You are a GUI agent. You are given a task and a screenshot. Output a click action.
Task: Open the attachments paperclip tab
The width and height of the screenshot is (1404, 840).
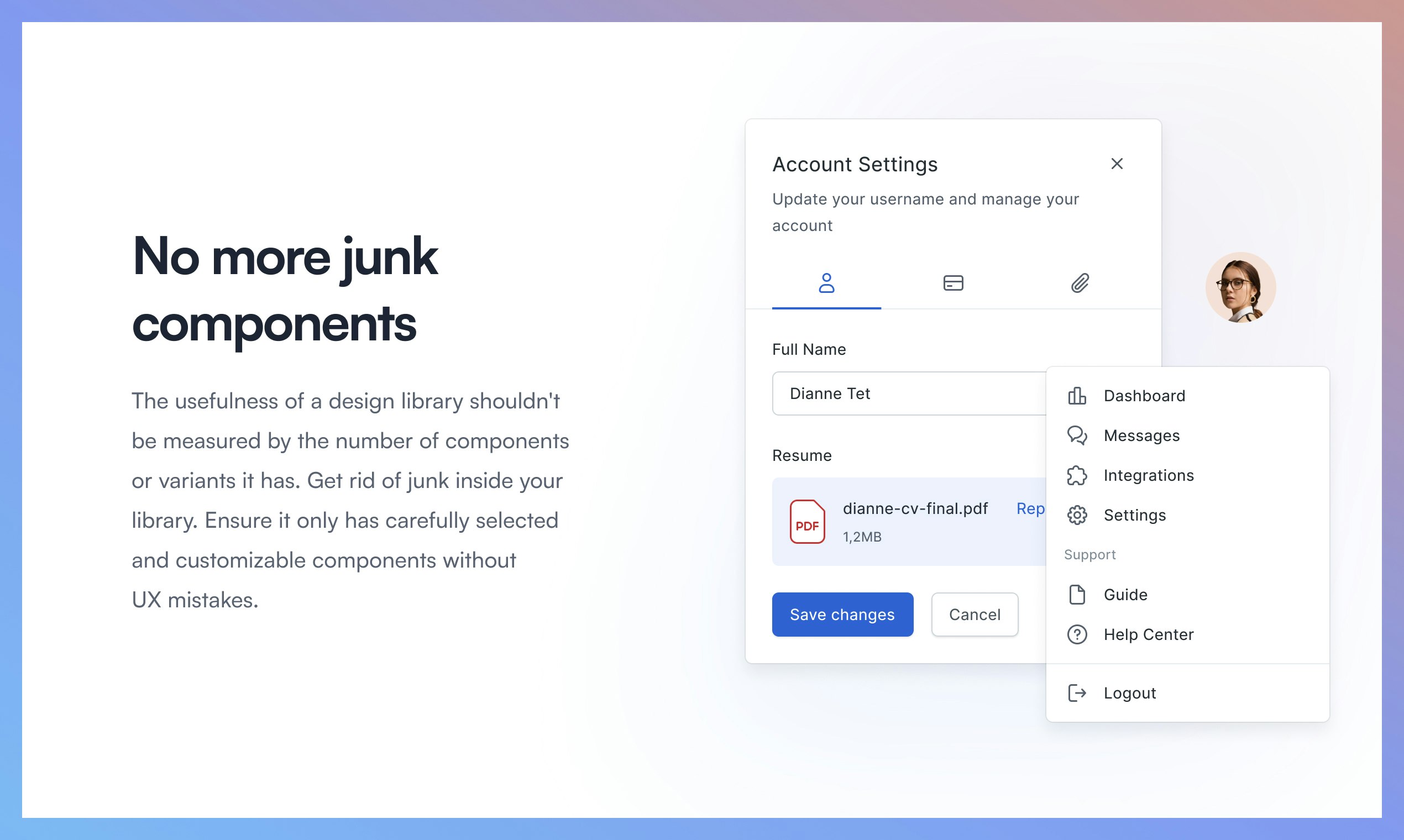coord(1080,283)
